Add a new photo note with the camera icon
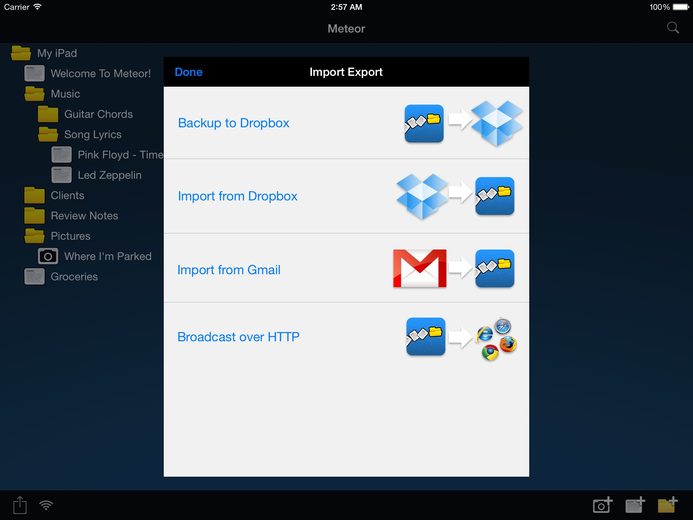This screenshot has height=520, width=693. (602, 505)
